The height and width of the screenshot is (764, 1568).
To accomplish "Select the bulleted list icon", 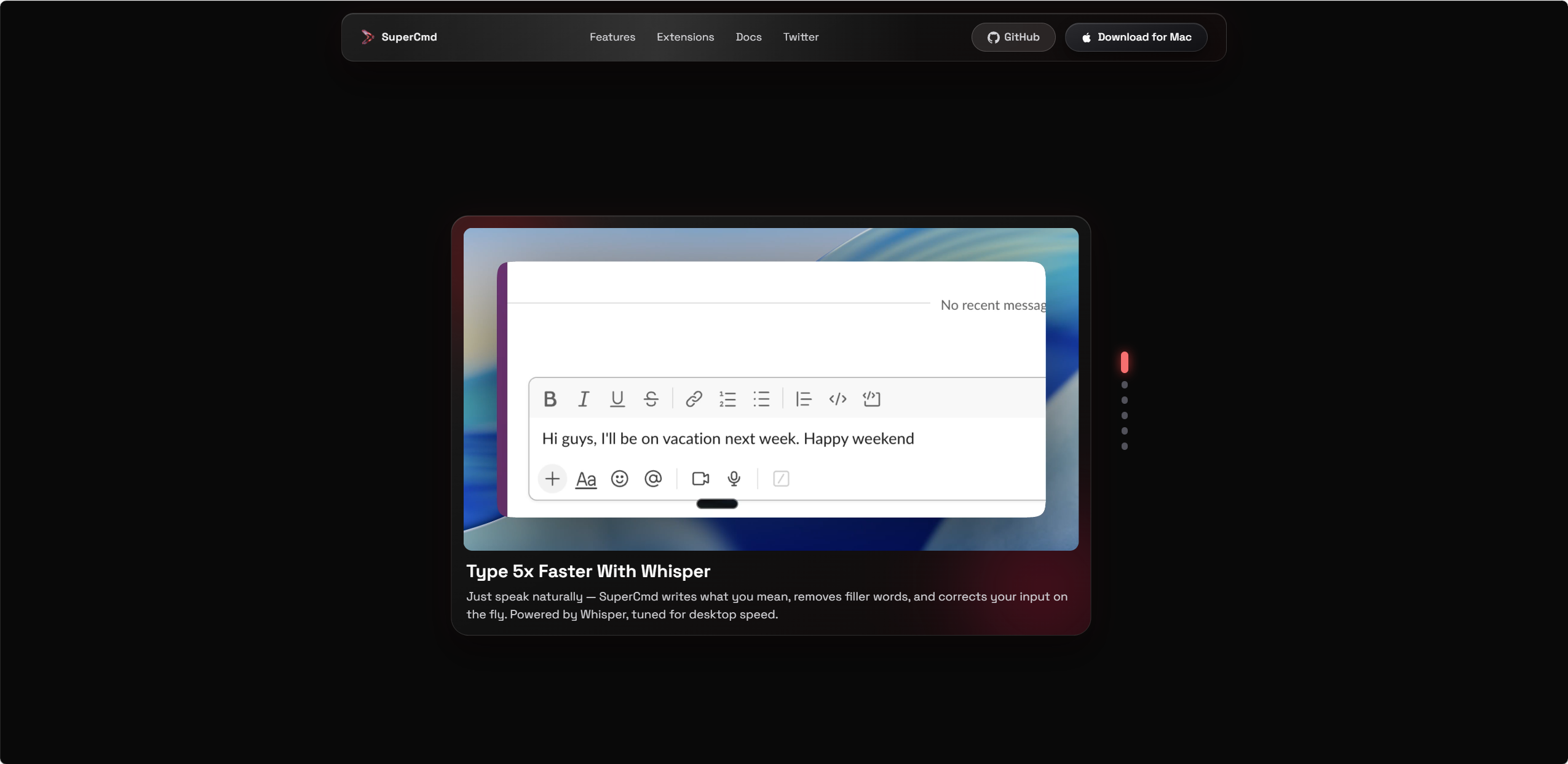I will pos(761,400).
